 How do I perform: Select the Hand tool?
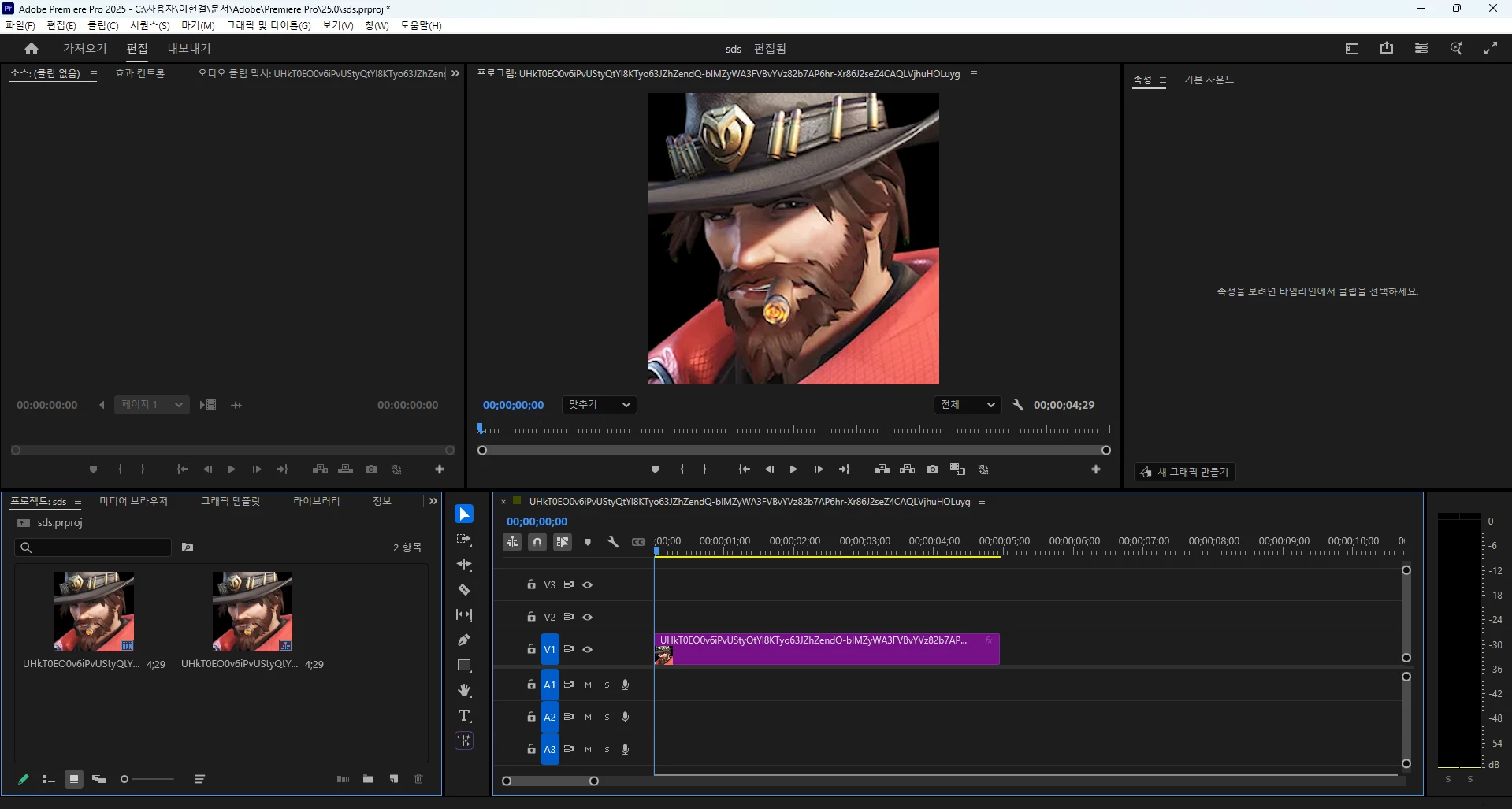[x=464, y=691]
